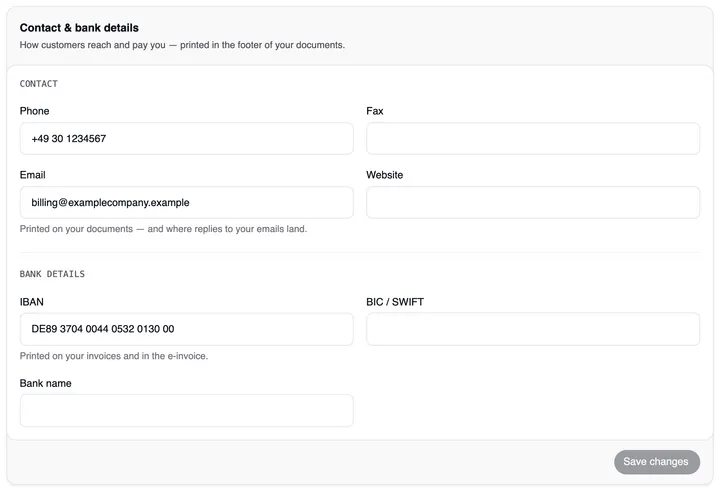Viewport: 720px width, 491px height.
Task: Click the Save changes button
Action: pos(657,462)
